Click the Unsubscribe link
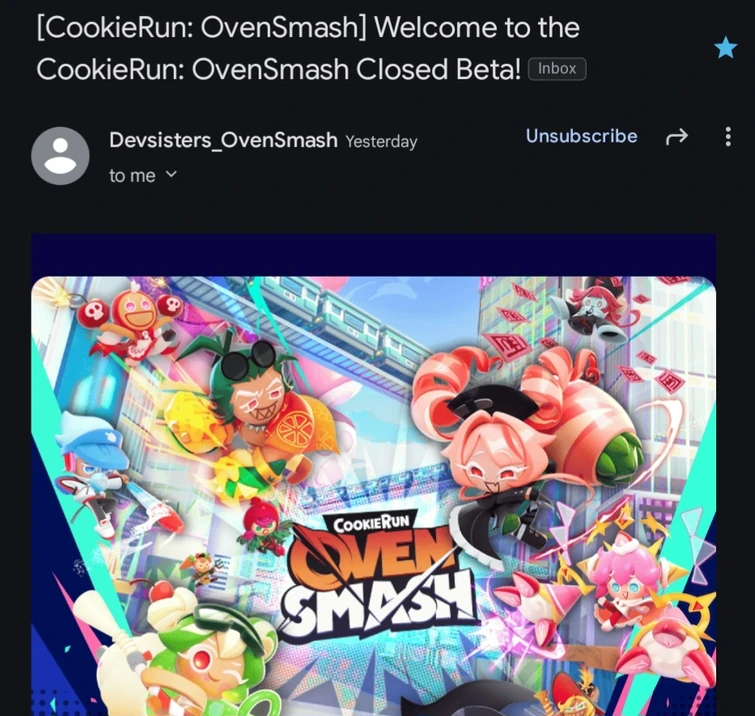Viewport: 755px width, 716px height. tap(581, 136)
